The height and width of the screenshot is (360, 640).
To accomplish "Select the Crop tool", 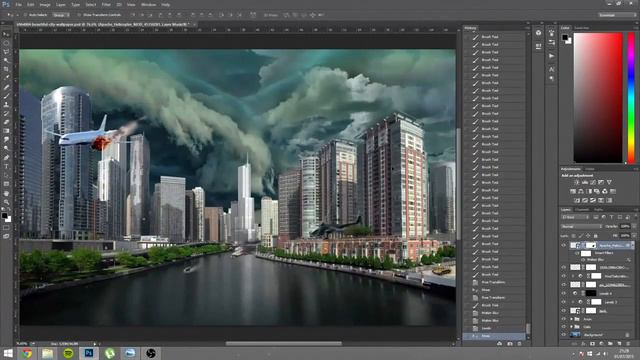I will pyautogui.click(x=6, y=69).
